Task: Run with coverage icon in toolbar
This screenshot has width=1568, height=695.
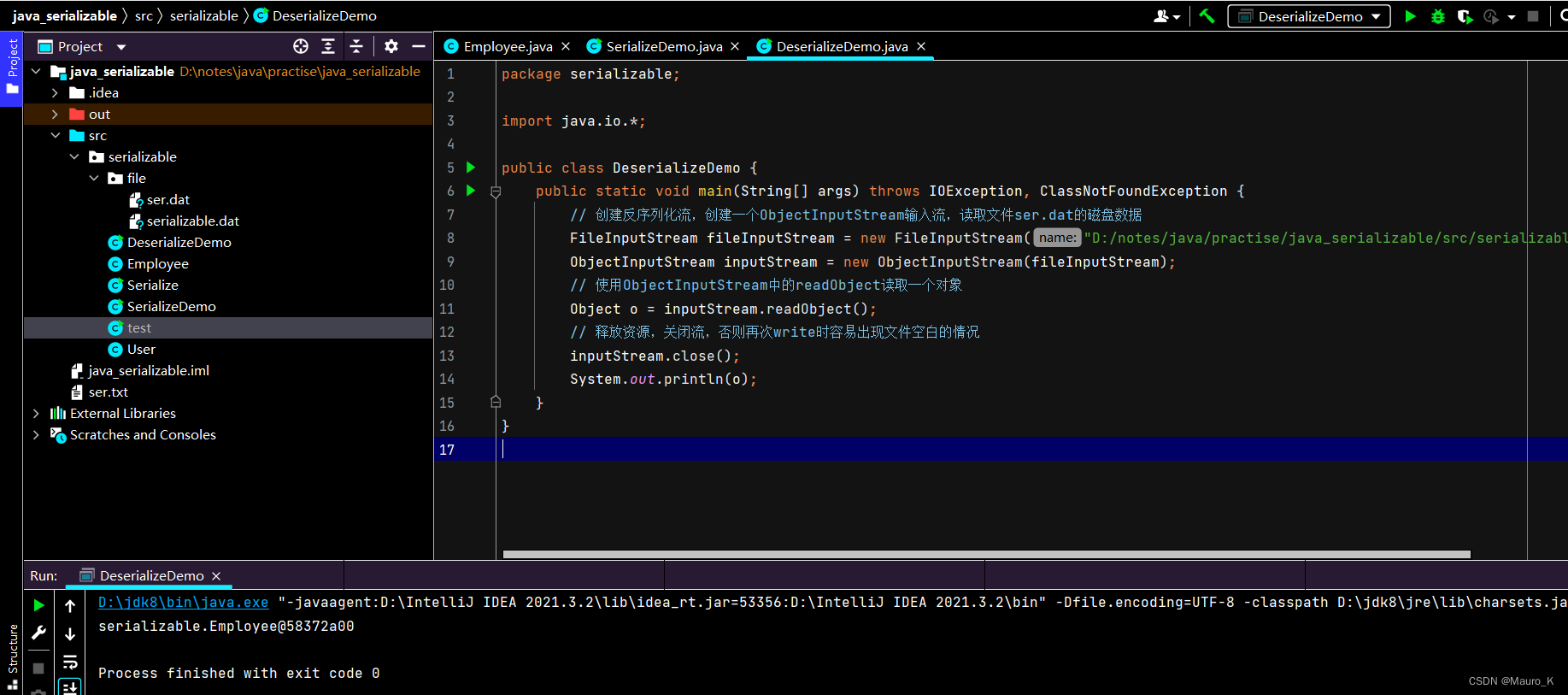Action: click(1465, 15)
